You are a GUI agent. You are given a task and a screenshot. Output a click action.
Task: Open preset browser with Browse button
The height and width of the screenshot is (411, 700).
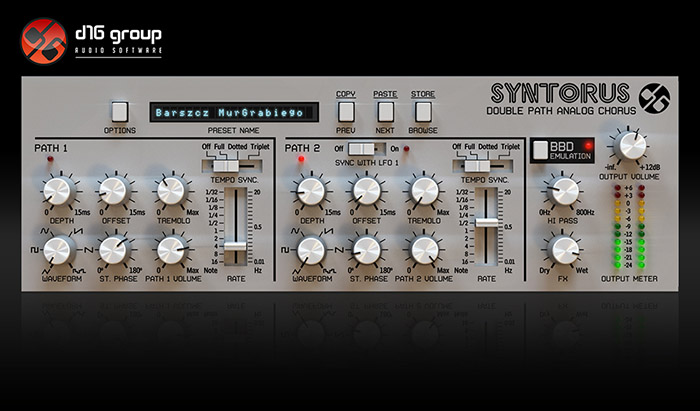click(x=423, y=112)
